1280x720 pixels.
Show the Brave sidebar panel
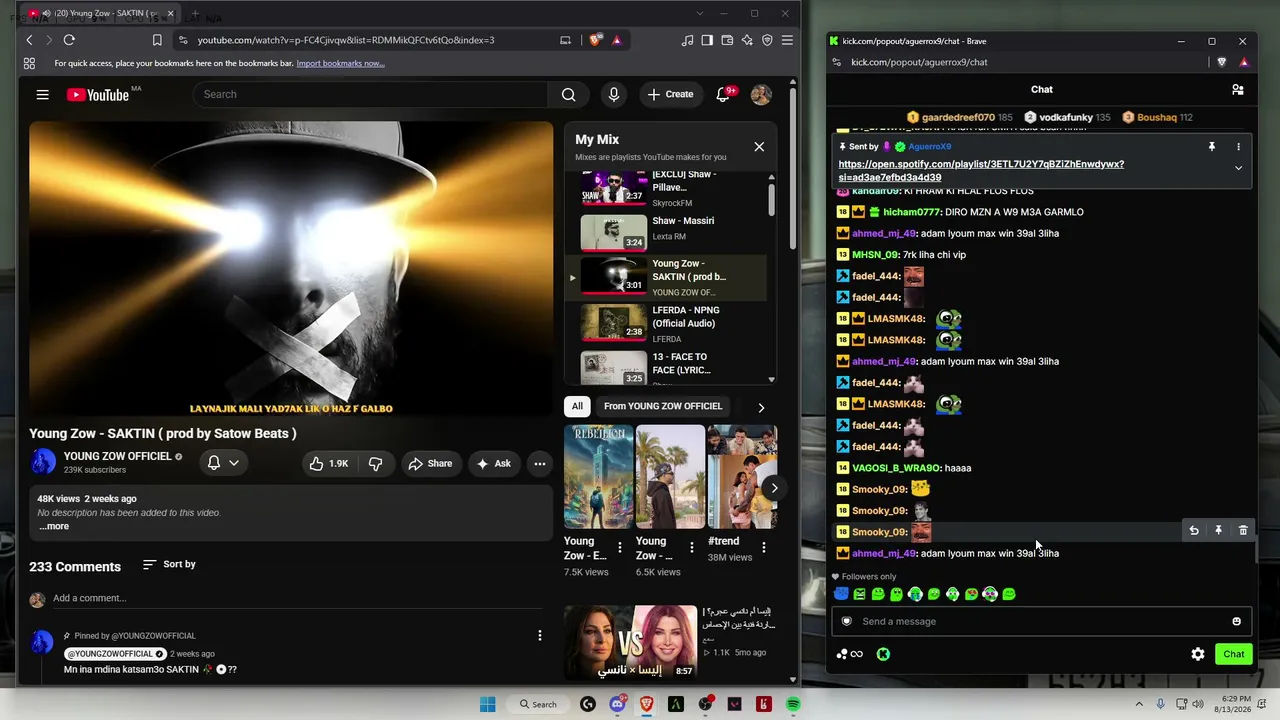tap(707, 40)
